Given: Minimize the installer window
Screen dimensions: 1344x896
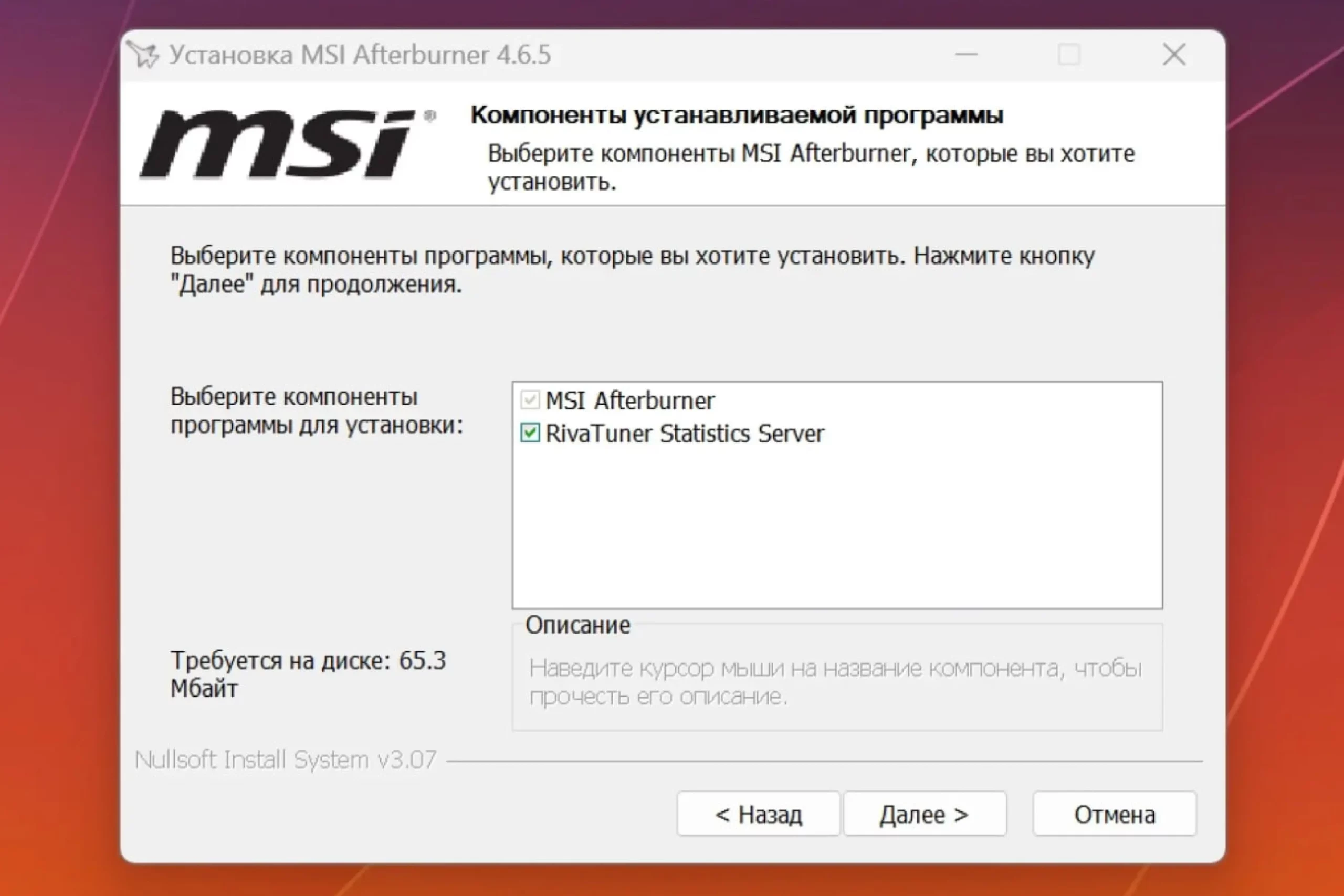Looking at the screenshot, I should click(x=967, y=55).
